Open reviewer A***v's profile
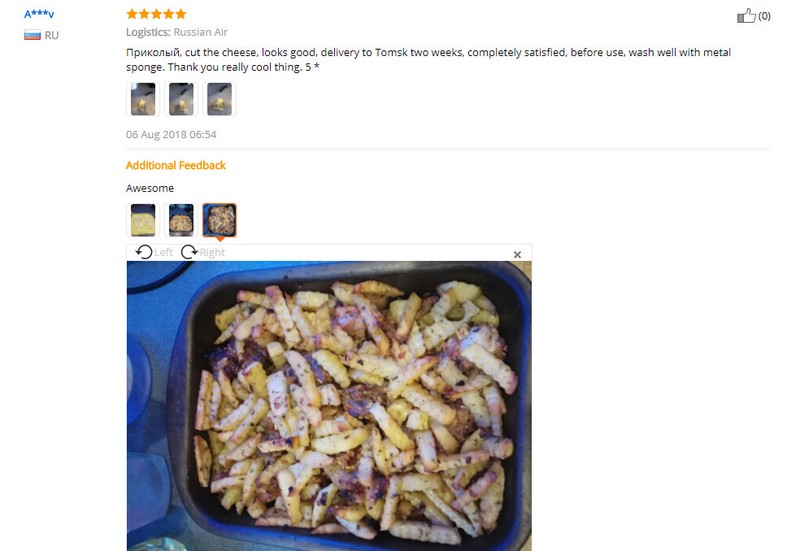 pos(39,14)
